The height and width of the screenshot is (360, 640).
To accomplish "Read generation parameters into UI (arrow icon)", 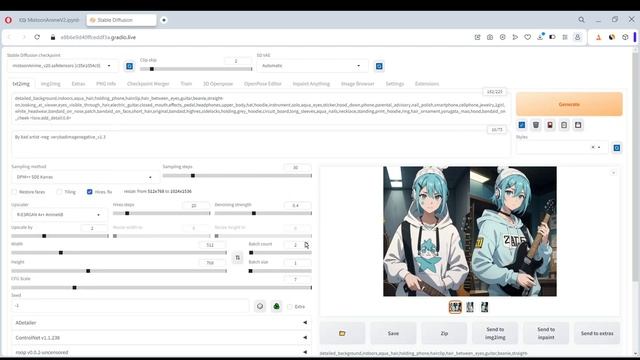I will tap(522, 125).
